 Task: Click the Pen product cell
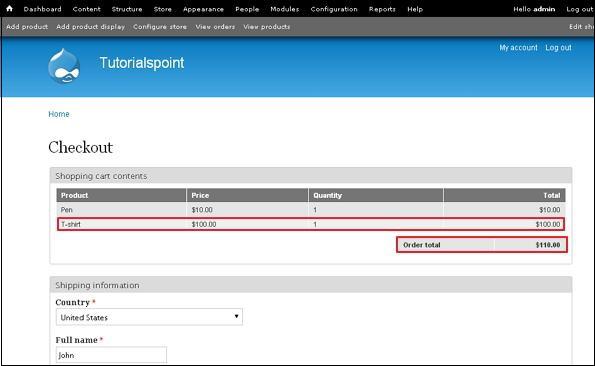click(66, 210)
